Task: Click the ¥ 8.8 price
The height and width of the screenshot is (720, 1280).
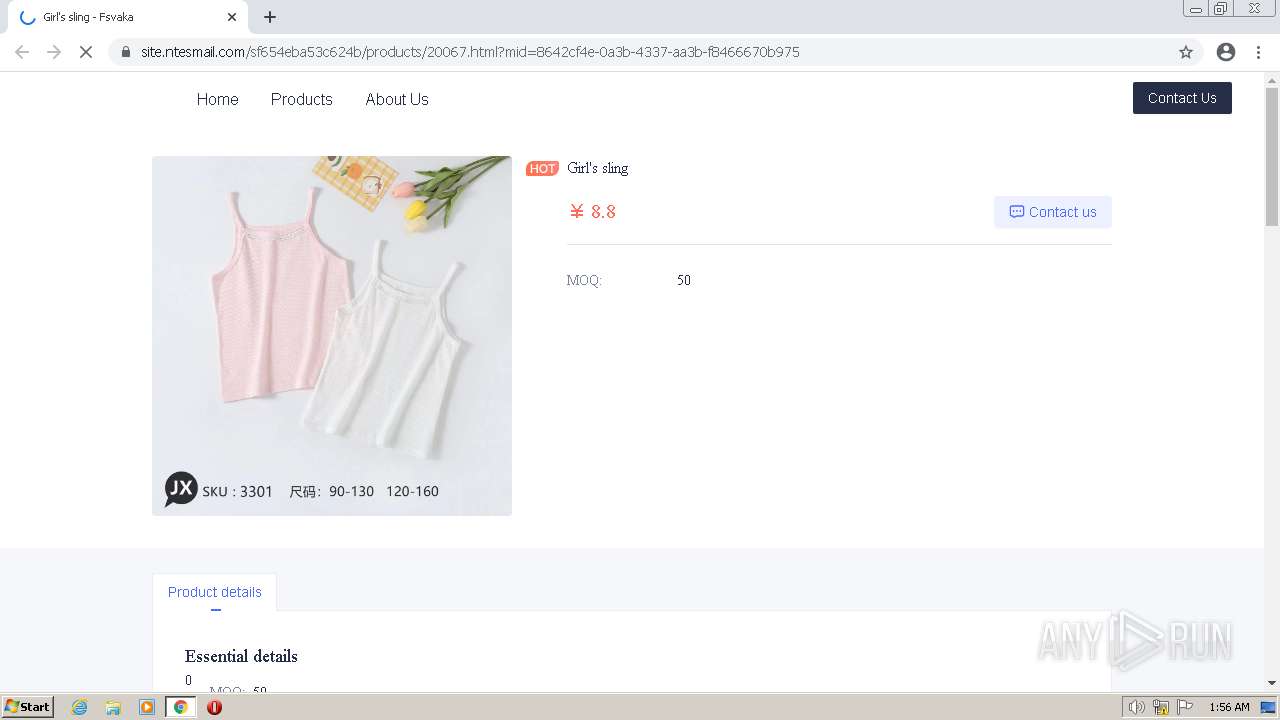Action: [592, 211]
